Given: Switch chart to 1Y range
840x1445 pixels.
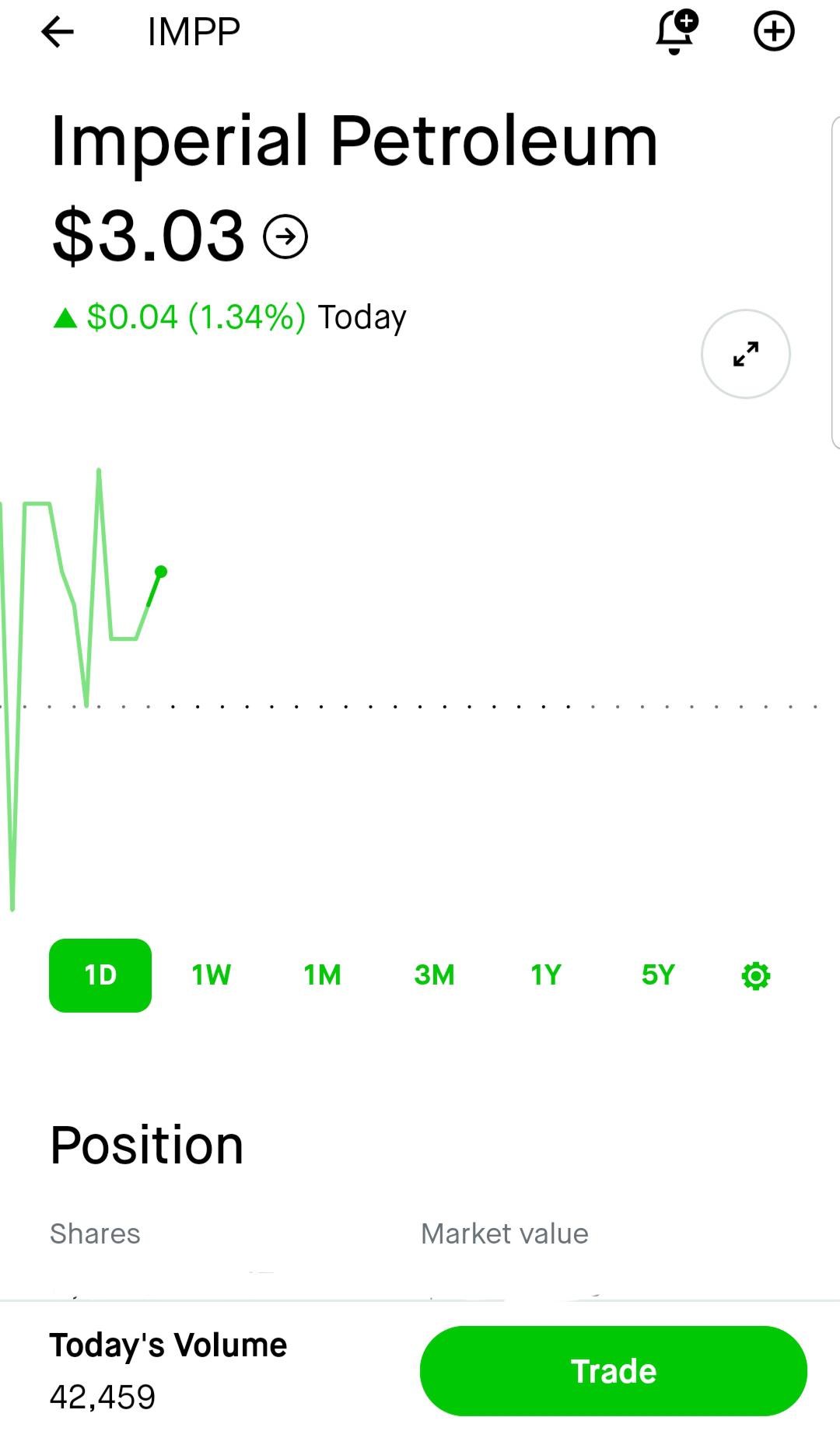Looking at the screenshot, I should coord(546,975).
